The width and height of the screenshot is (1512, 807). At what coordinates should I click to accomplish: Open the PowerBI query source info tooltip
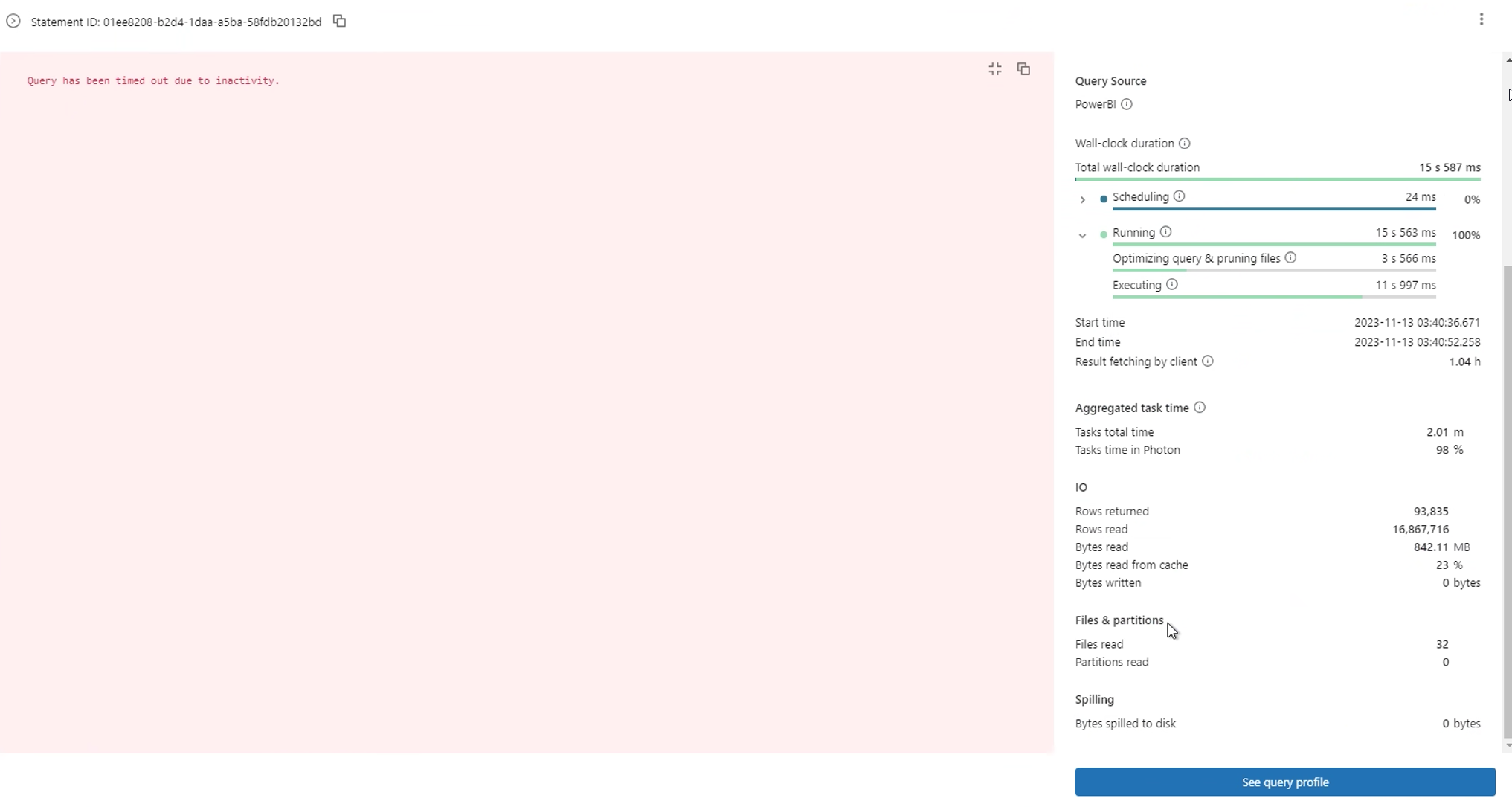[x=1125, y=104]
